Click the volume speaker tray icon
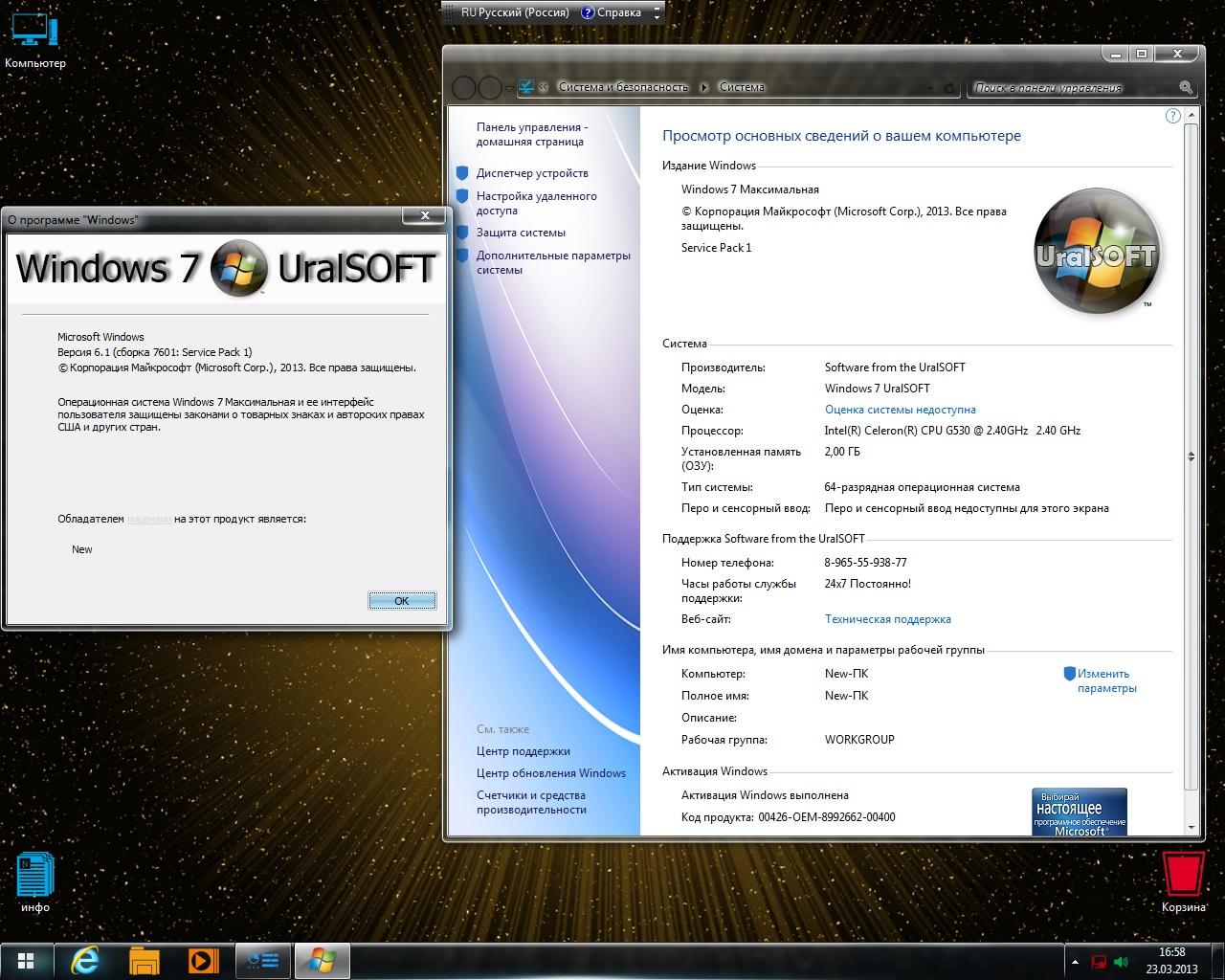 tap(1121, 961)
